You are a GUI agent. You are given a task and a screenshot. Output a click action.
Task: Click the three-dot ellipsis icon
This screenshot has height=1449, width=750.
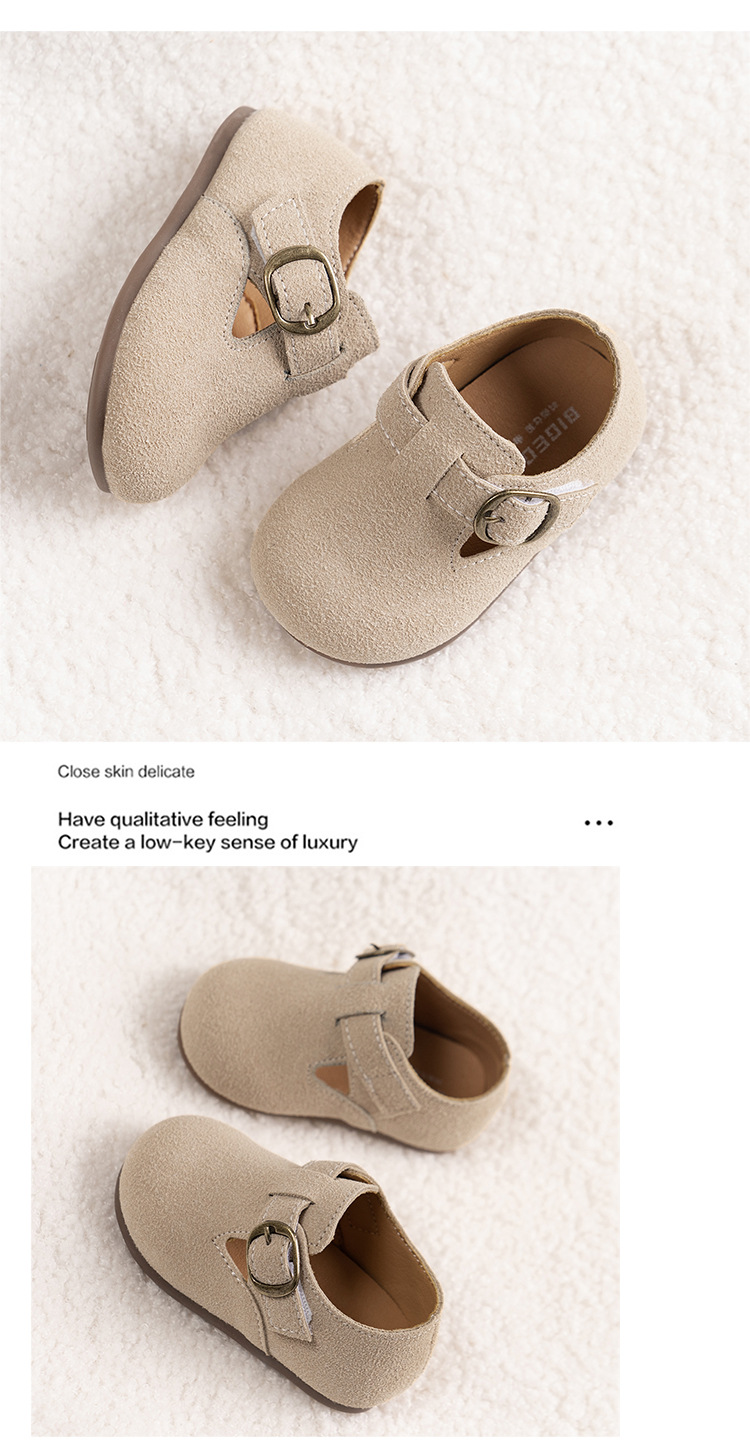[x=598, y=823]
